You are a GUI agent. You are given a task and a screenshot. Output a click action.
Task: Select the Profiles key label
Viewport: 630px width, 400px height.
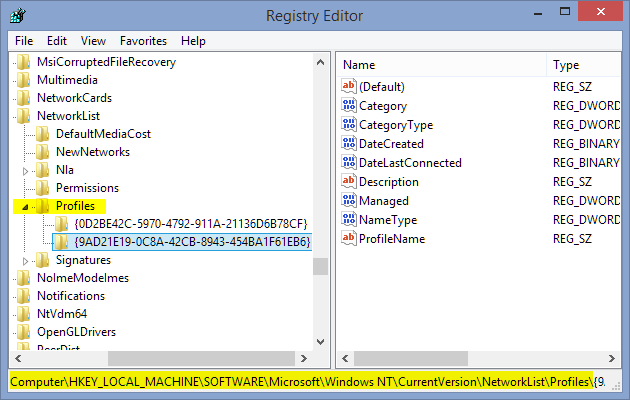click(75, 206)
